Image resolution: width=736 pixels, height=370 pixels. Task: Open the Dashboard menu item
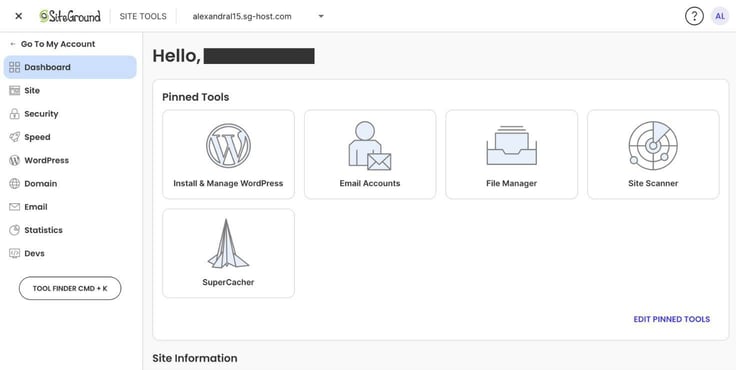70,67
